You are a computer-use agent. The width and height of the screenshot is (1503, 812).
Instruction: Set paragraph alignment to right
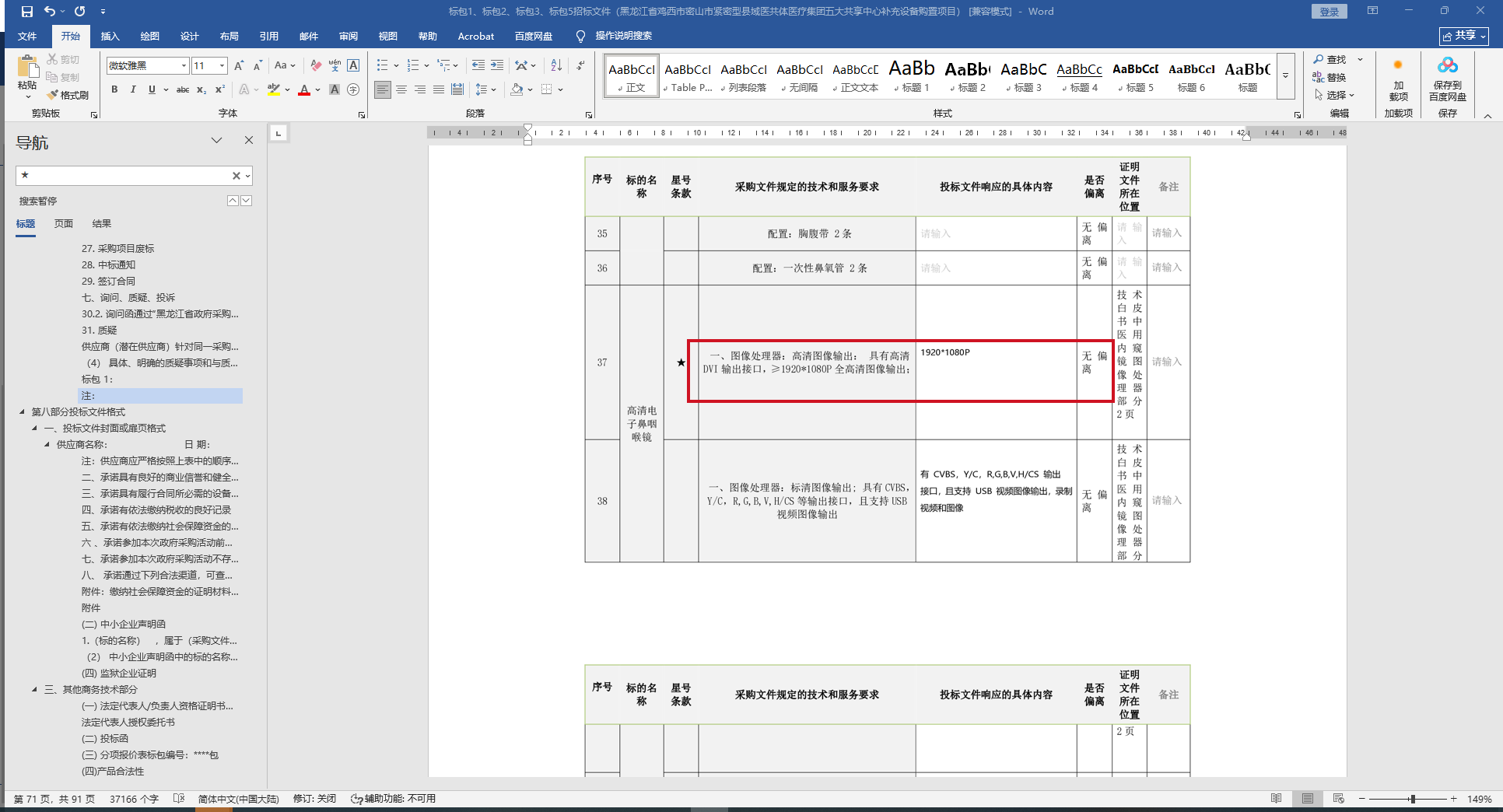point(420,89)
